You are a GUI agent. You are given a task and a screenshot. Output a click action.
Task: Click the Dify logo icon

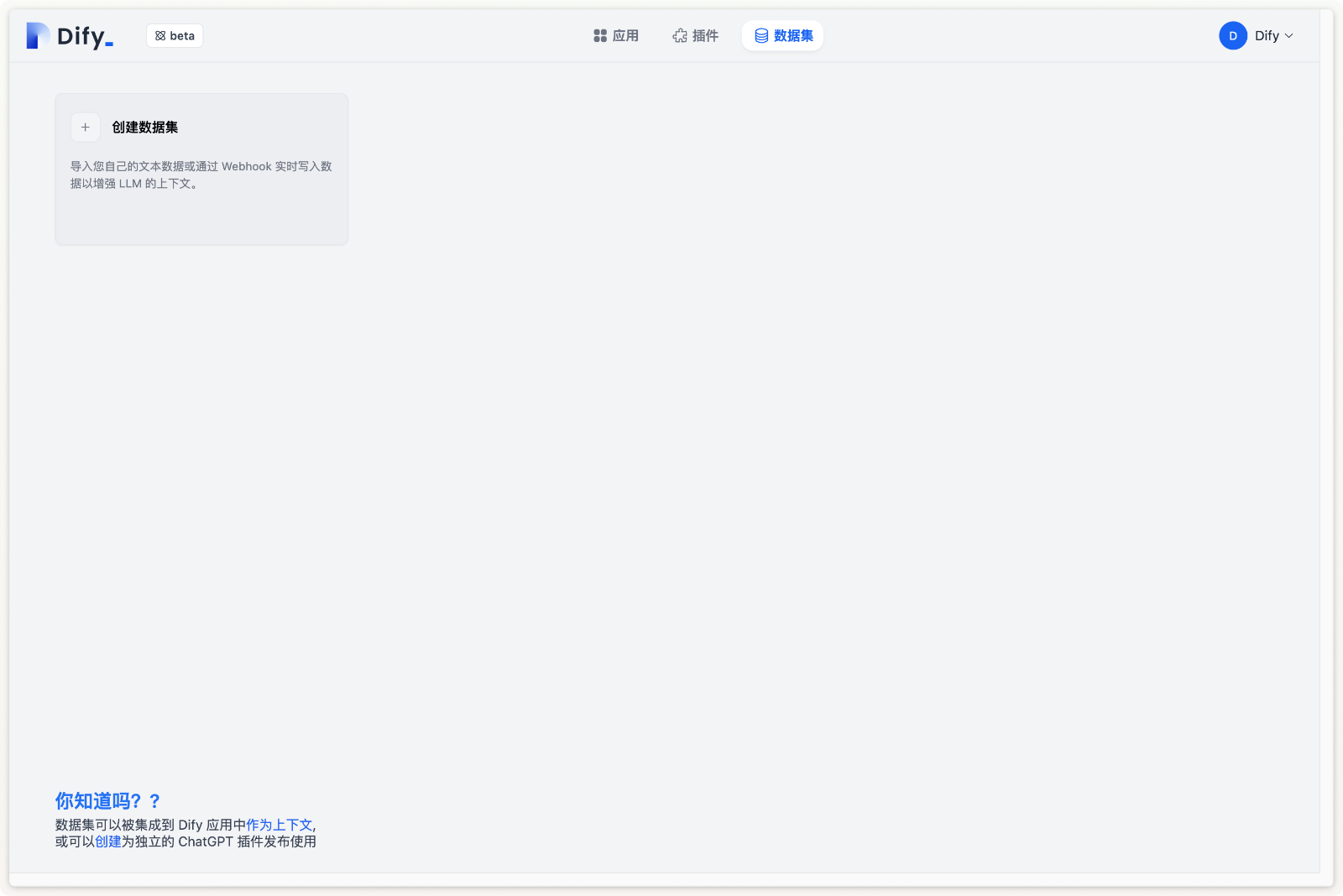click(38, 35)
